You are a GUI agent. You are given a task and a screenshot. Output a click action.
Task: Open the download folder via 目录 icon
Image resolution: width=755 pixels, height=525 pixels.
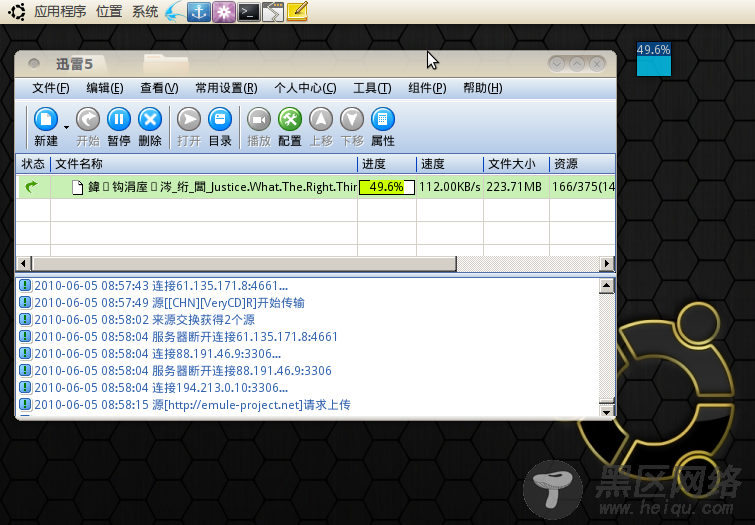coord(220,119)
